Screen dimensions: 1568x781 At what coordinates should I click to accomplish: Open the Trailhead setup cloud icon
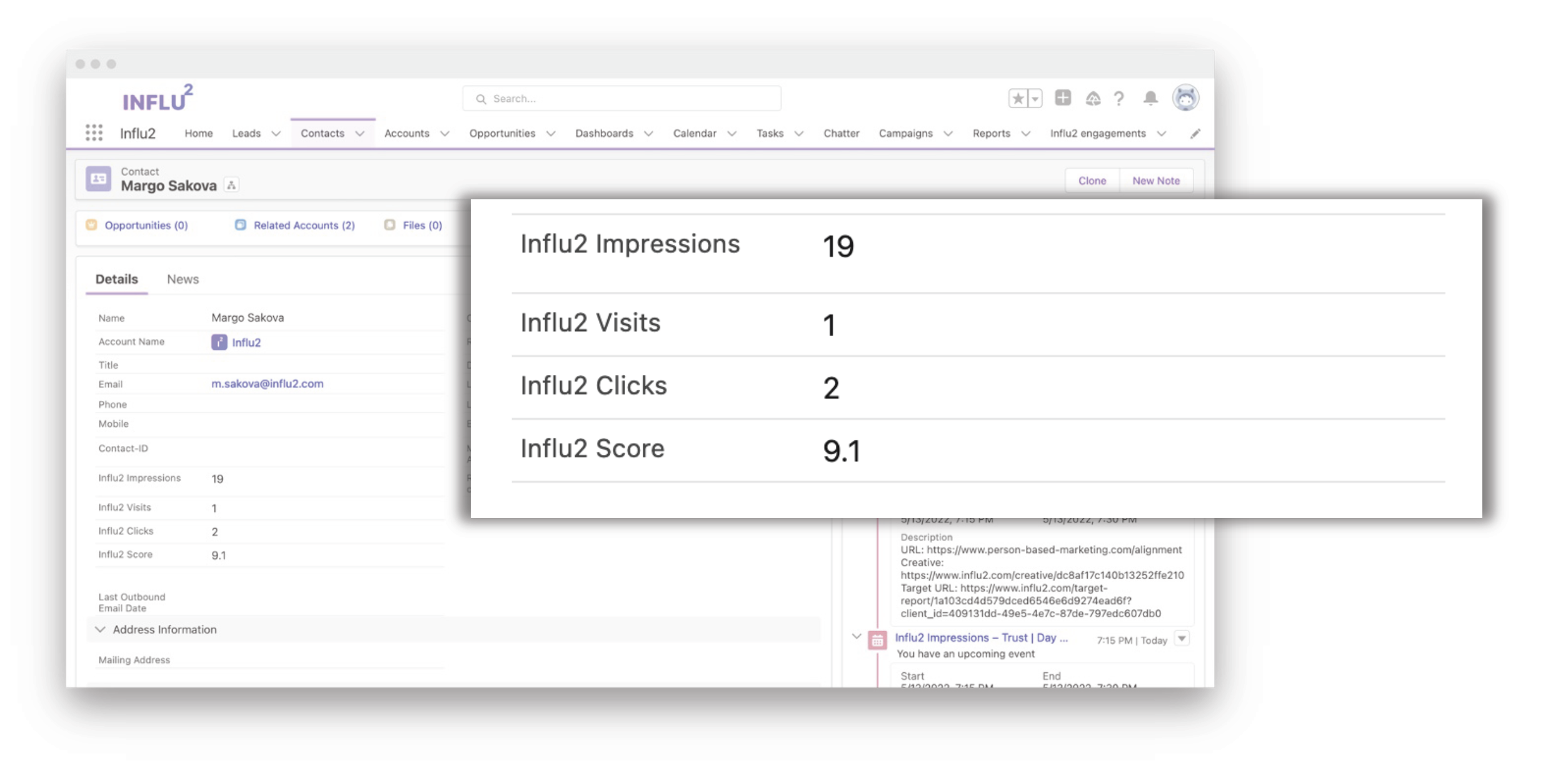(x=1092, y=99)
